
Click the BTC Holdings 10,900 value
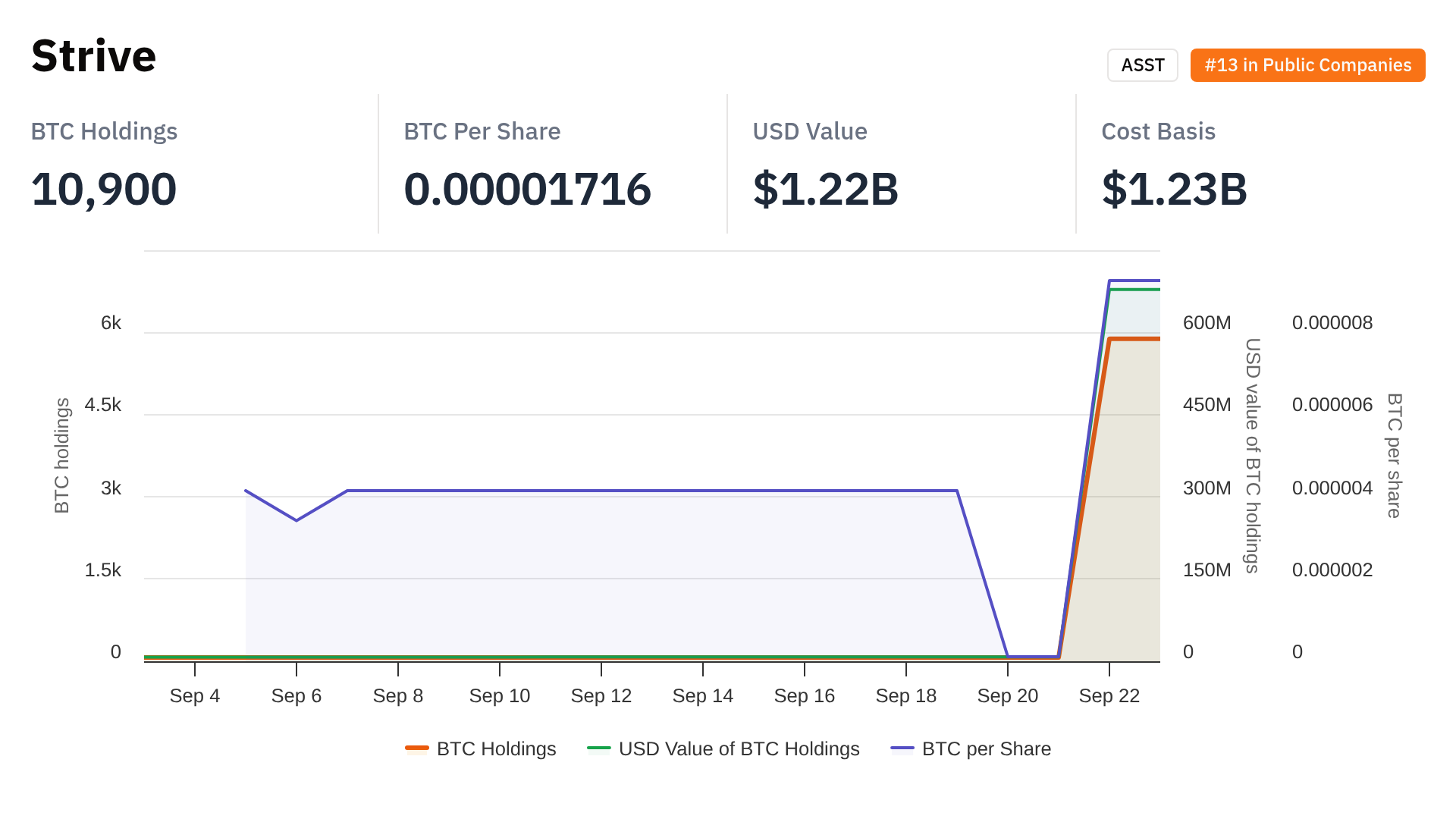(x=104, y=189)
